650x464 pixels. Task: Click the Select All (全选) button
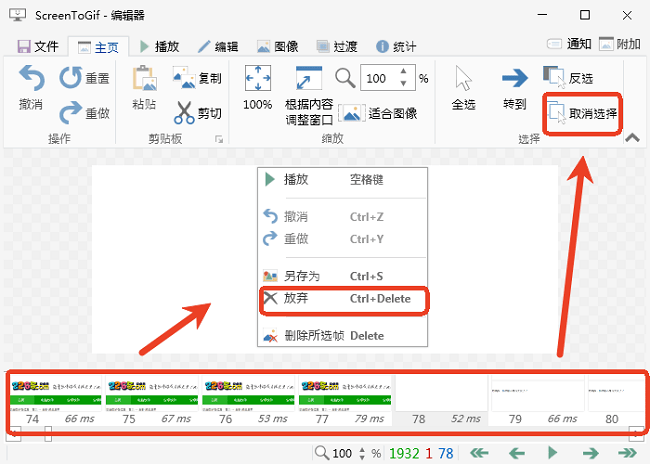point(463,88)
